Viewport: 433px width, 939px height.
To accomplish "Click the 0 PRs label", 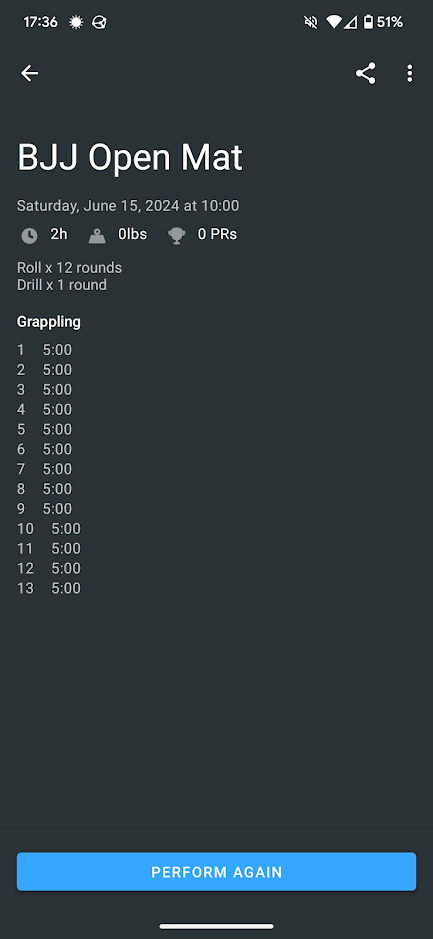I will pyautogui.click(x=217, y=234).
